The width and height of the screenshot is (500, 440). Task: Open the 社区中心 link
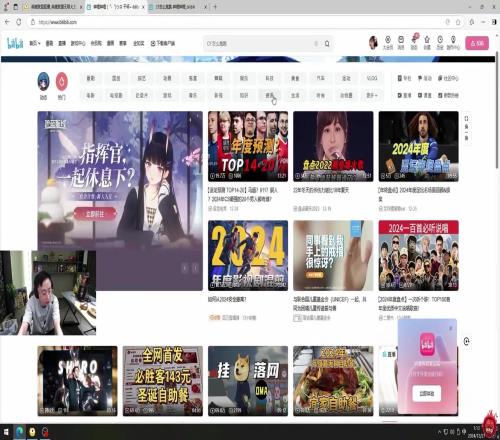[x=448, y=78]
